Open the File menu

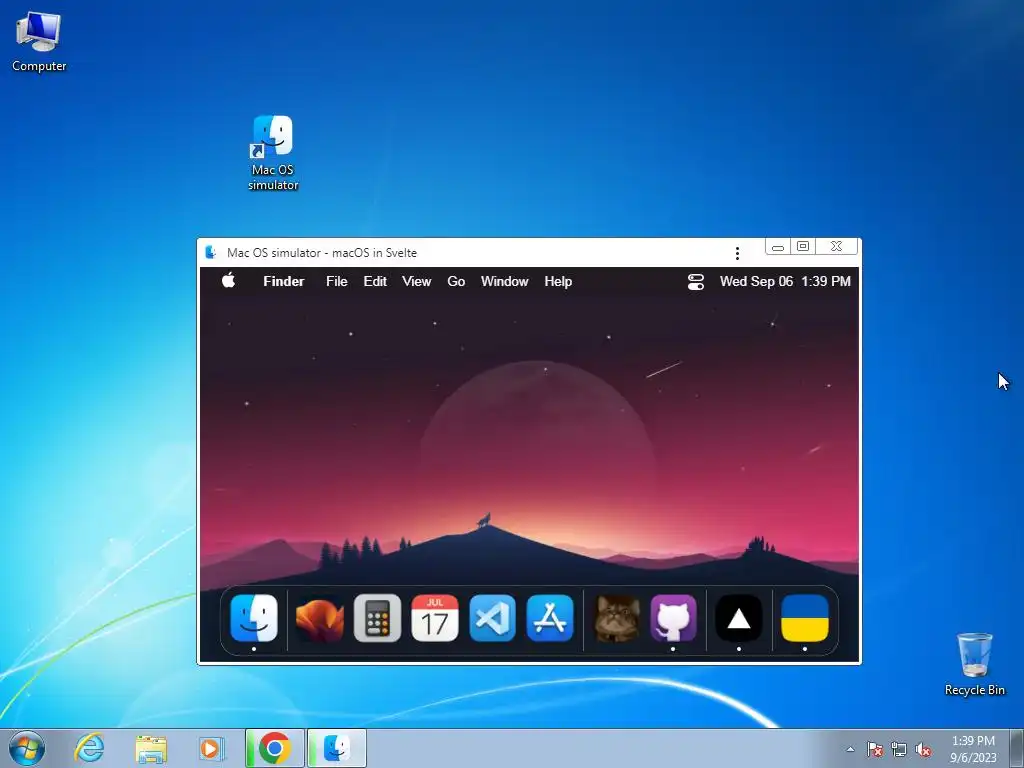coord(336,281)
